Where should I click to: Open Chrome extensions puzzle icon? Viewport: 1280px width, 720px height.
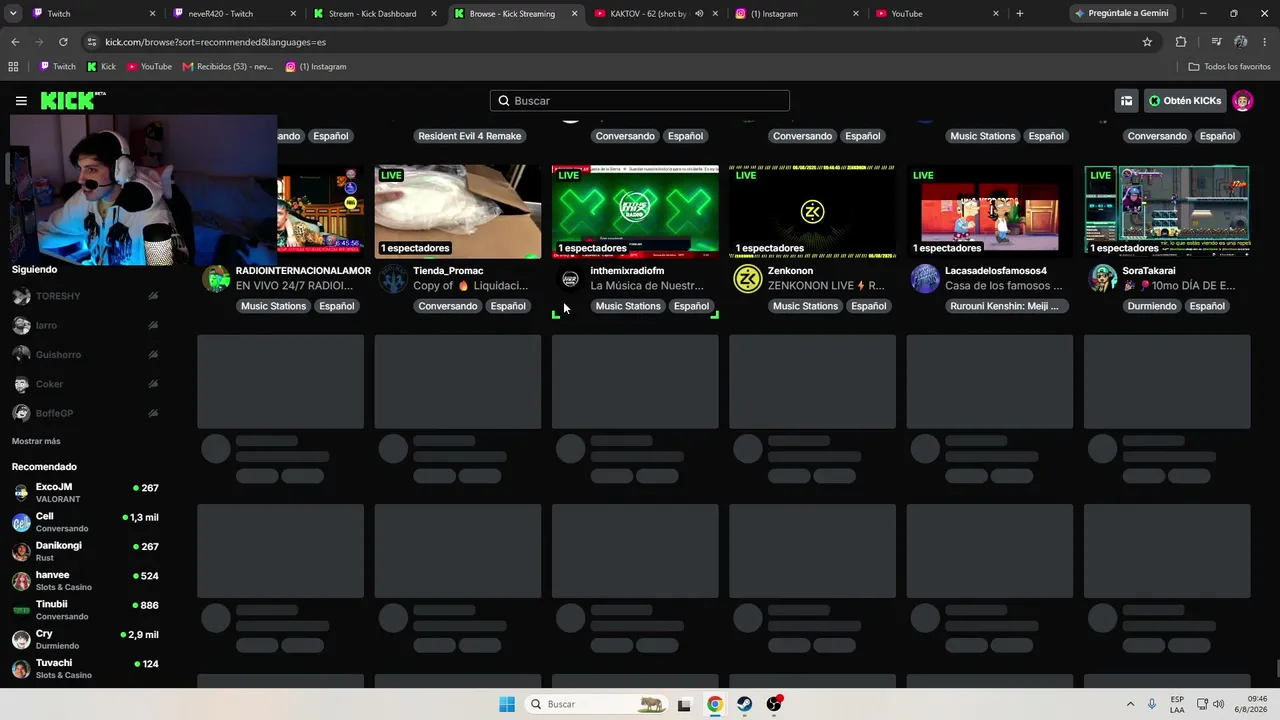pos(1181,42)
